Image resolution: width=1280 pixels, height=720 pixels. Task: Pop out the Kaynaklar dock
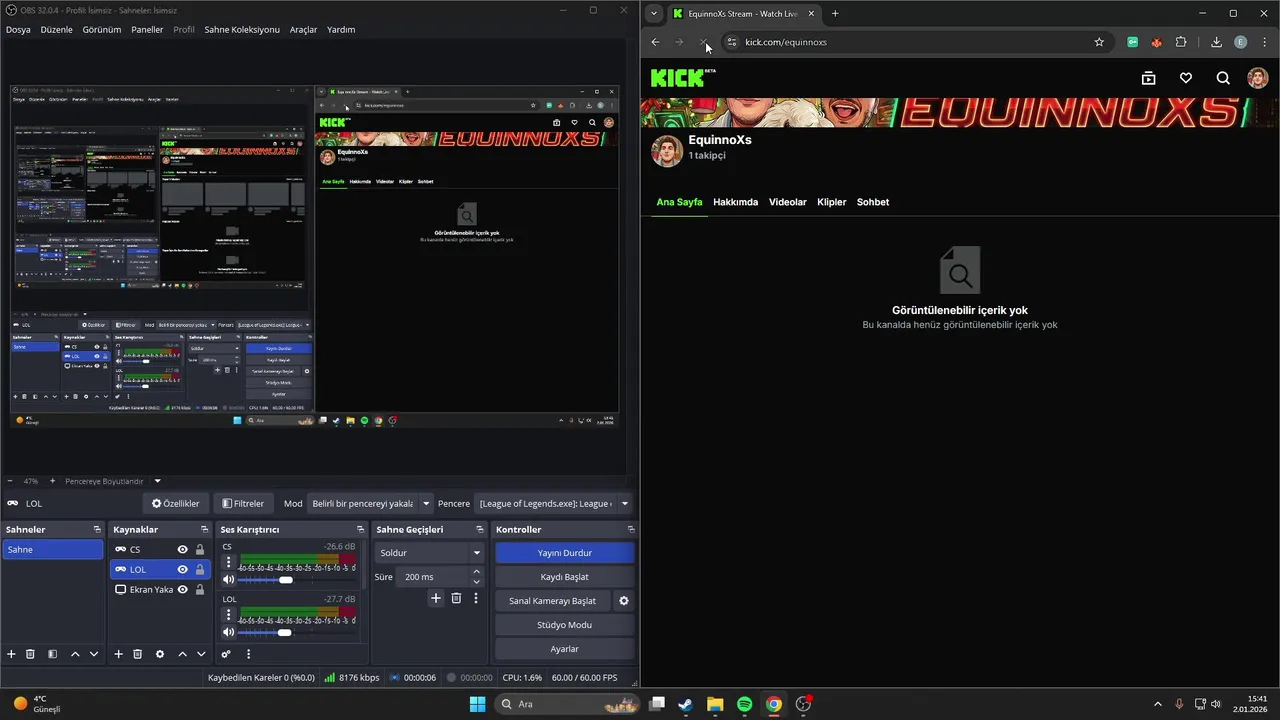pos(204,529)
